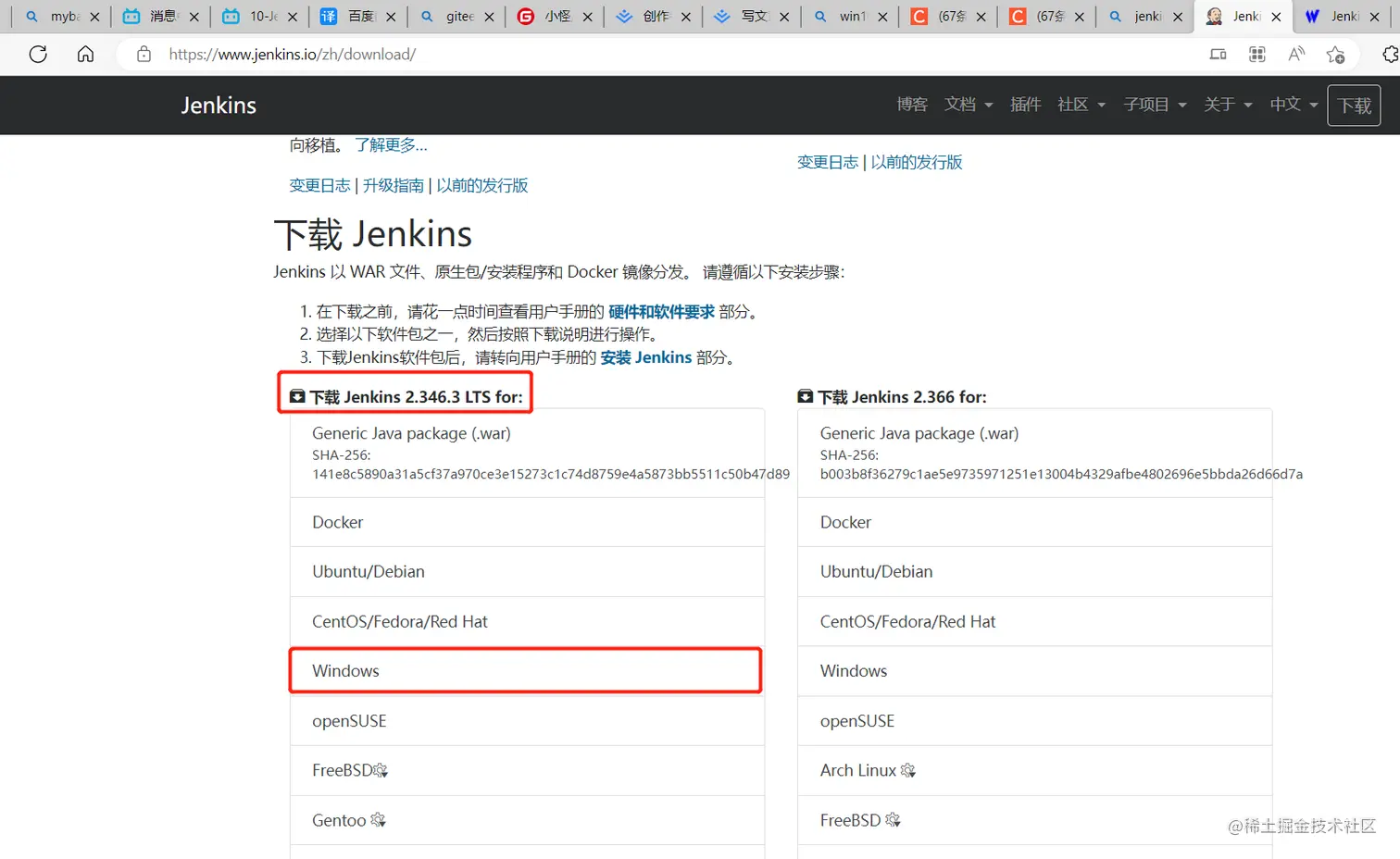Viewport: 1400px width, 859px height.
Task: Close the '消息' browser tab
Action: [x=193, y=17]
